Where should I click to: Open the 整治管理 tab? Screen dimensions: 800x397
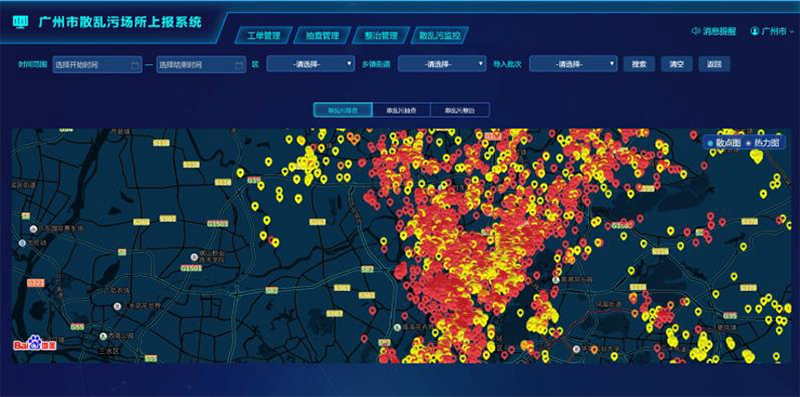(x=381, y=36)
